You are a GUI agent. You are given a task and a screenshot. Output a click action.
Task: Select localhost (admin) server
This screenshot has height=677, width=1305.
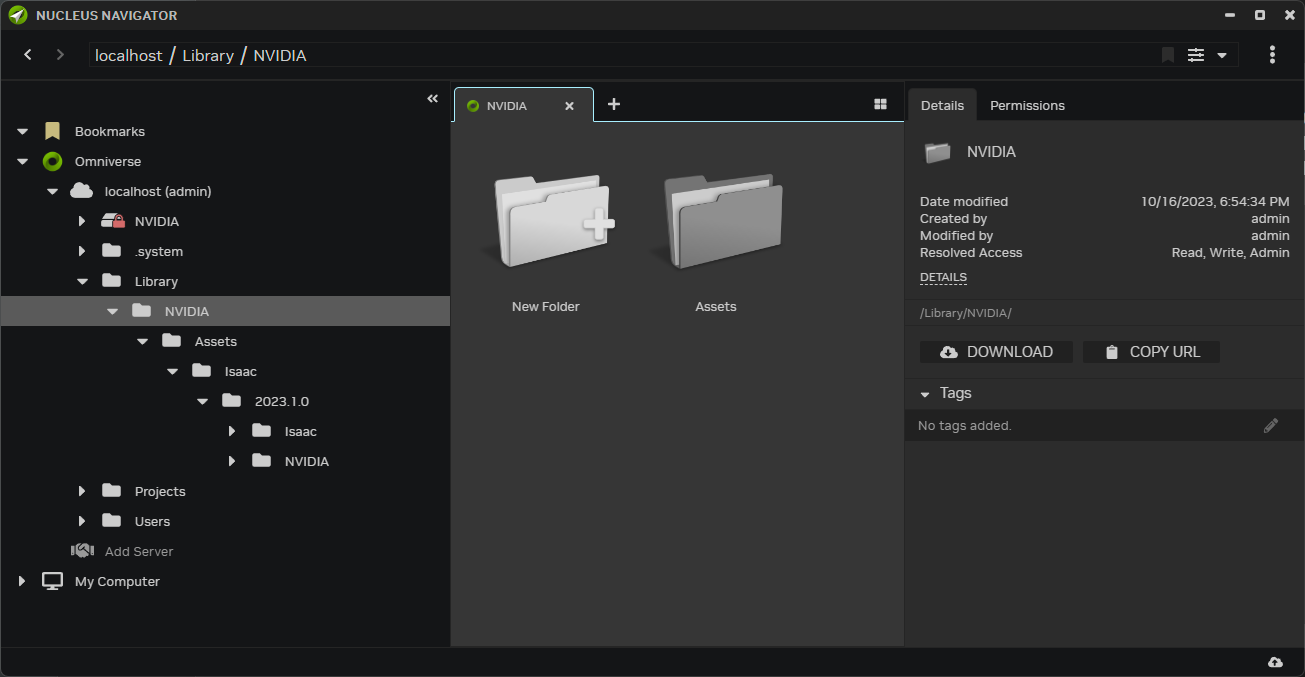tap(158, 191)
